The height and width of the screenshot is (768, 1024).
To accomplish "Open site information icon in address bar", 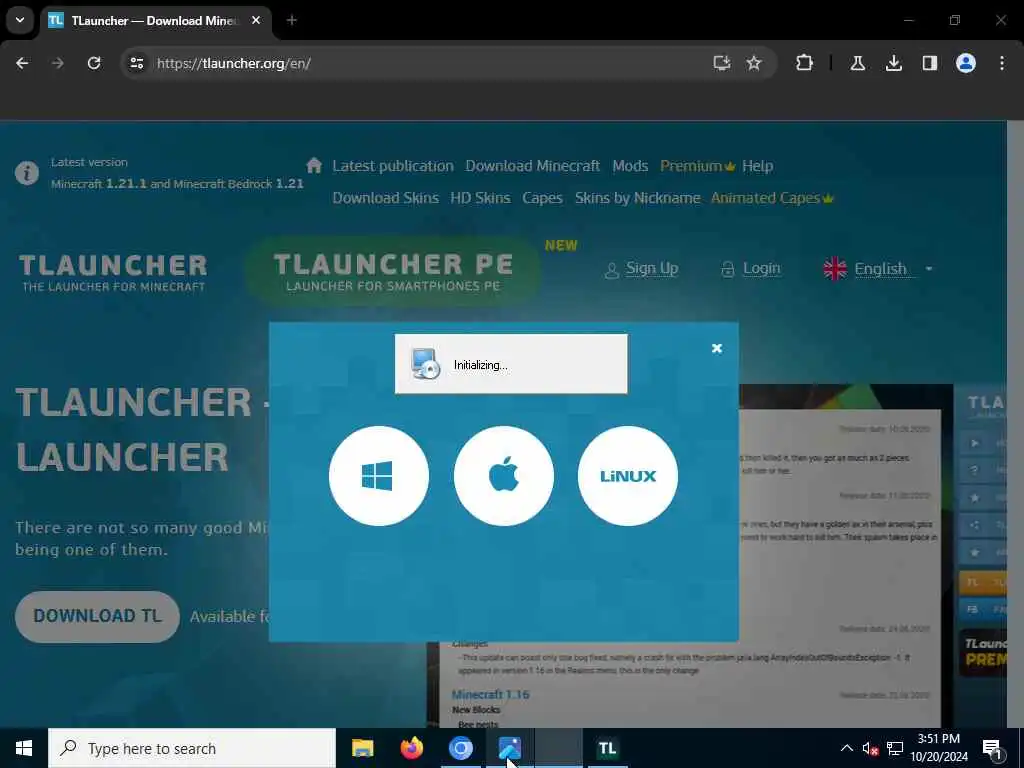I will (136, 63).
